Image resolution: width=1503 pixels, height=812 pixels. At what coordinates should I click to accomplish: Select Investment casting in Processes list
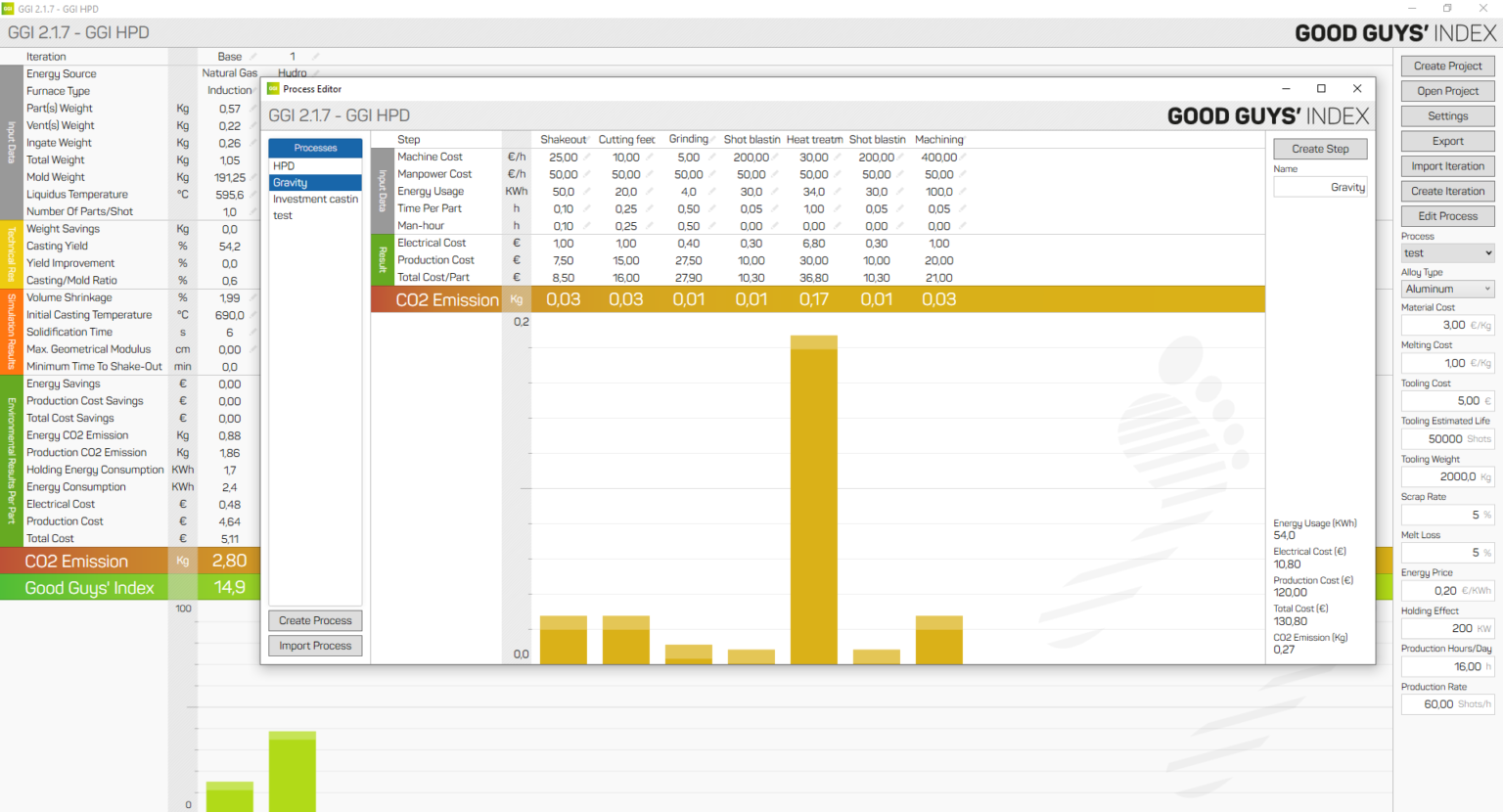pos(315,200)
